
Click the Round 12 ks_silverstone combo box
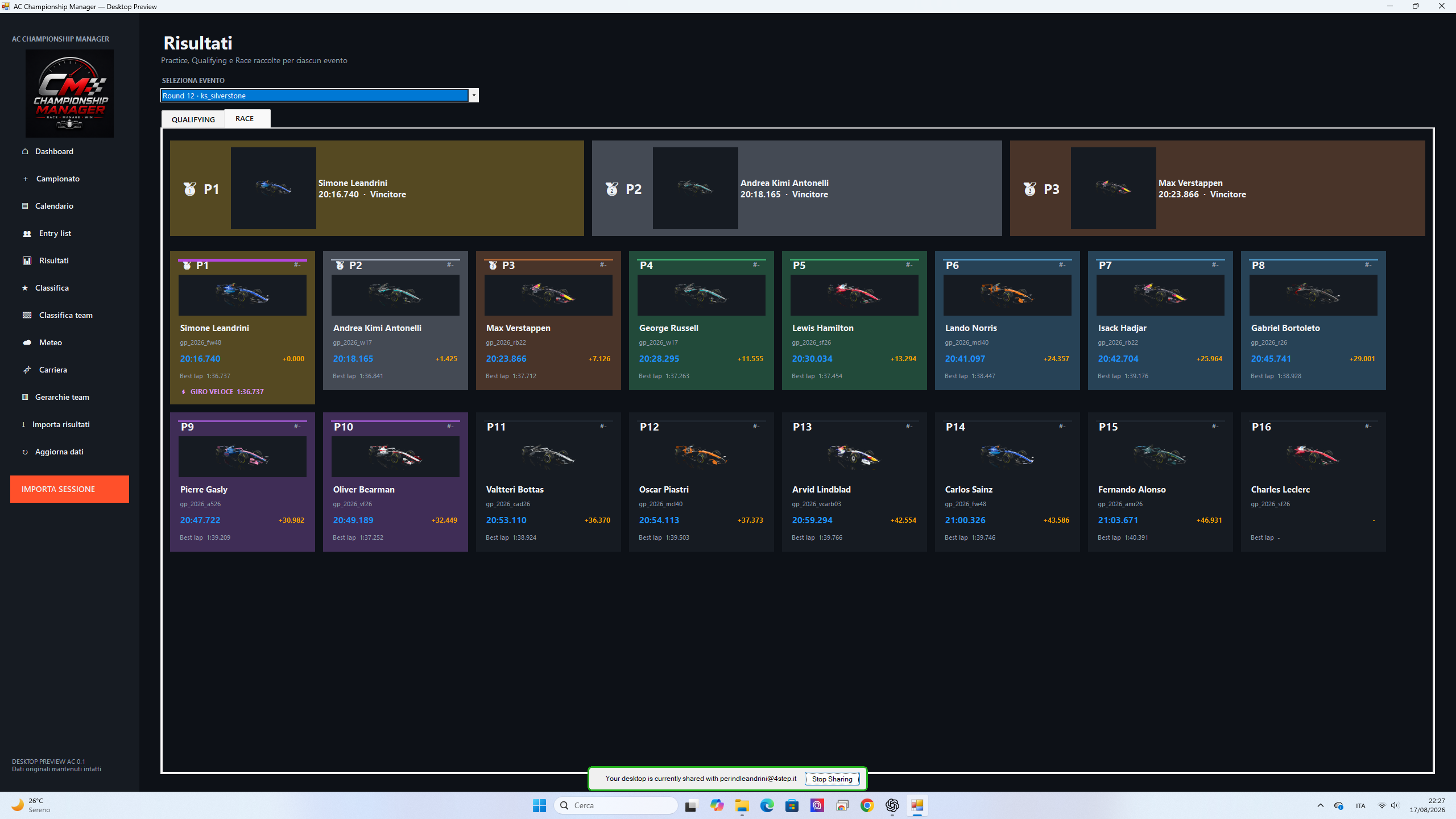[x=320, y=96]
